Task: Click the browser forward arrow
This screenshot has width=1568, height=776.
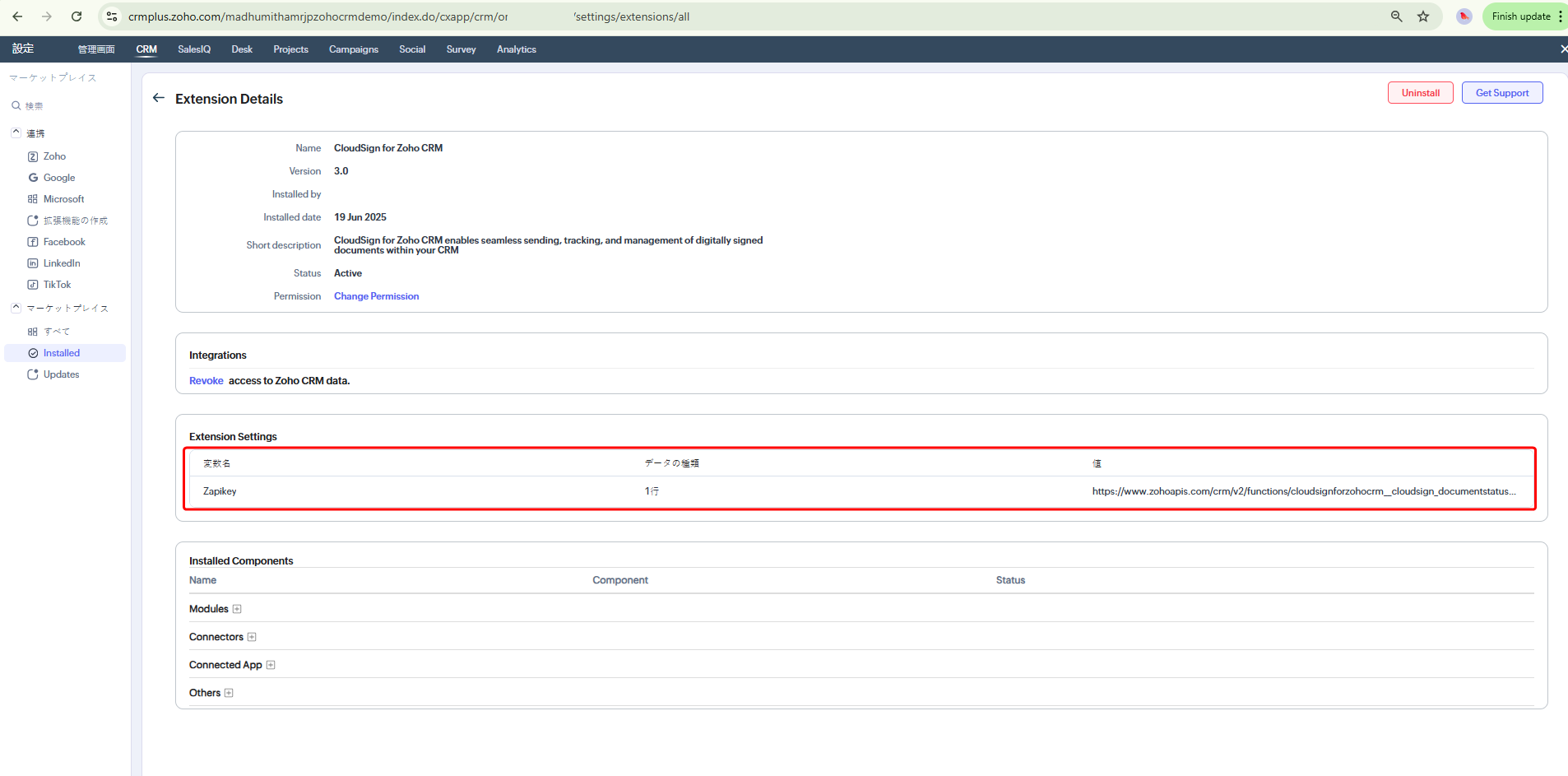Action: (x=47, y=16)
